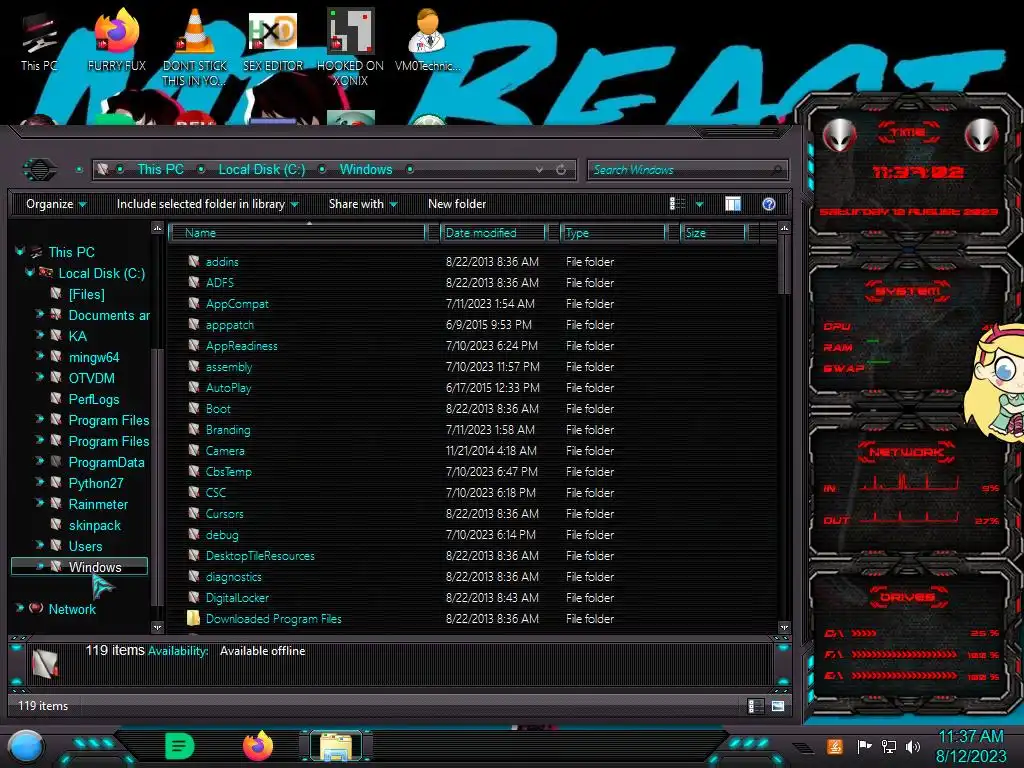Expand the Rainmeter folder node
Screen dimensions: 1024x768
click(39, 503)
